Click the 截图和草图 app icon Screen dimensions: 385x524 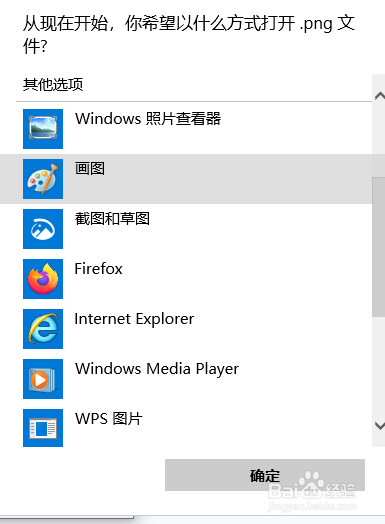(x=43, y=229)
